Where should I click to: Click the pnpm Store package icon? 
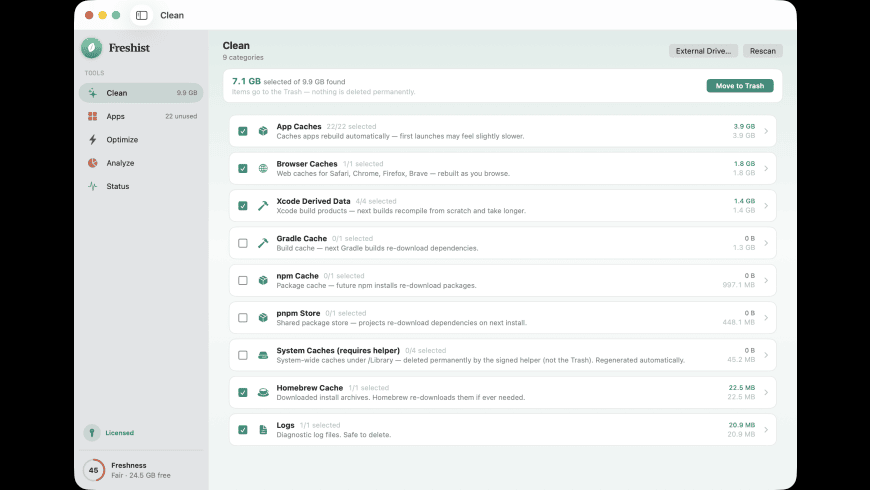pyautogui.click(x=263, y=317)
